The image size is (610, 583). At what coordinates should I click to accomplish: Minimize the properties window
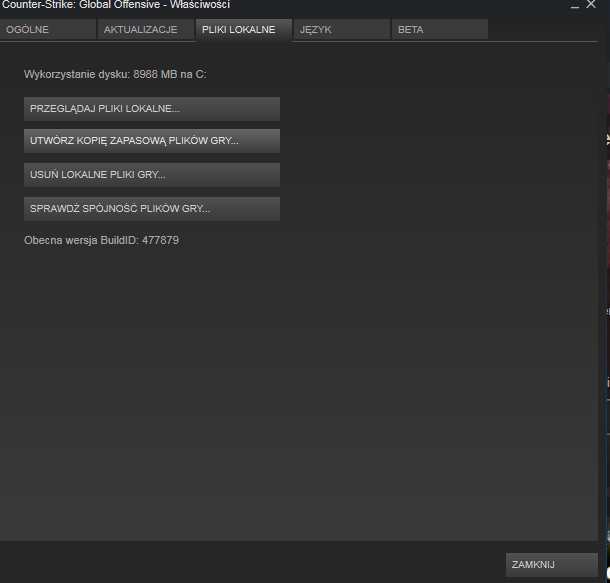(575, 5)
